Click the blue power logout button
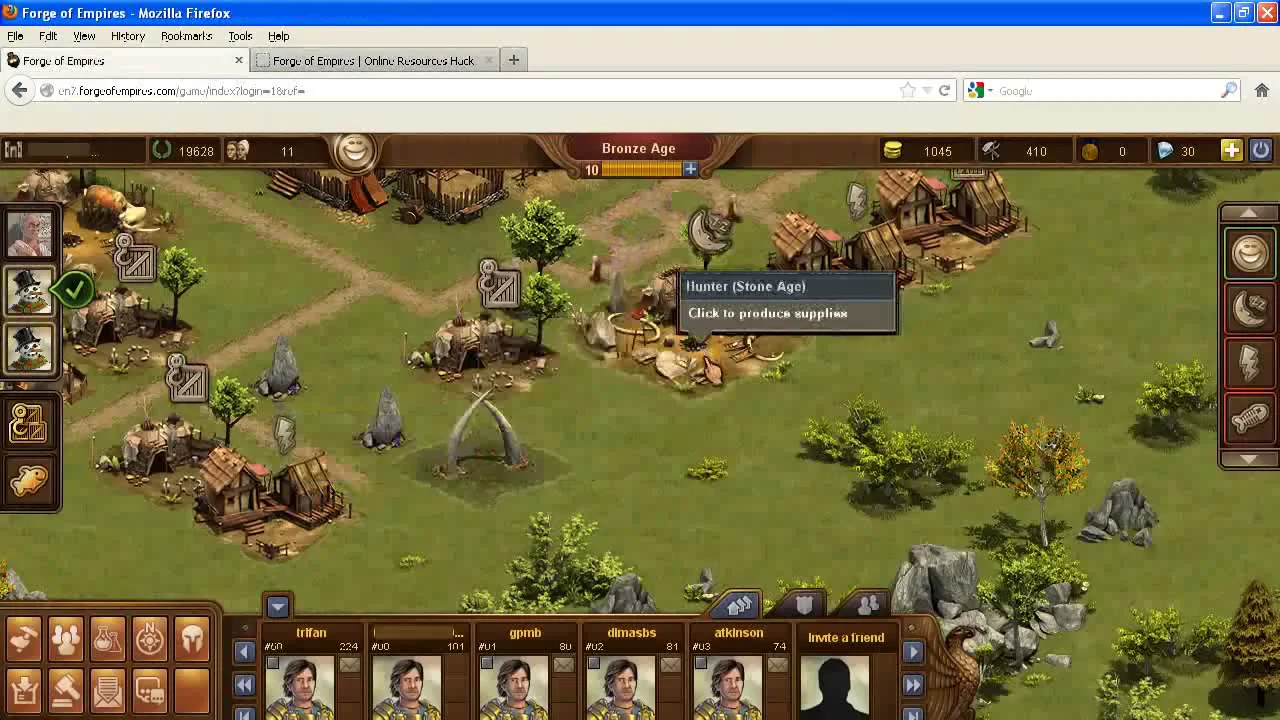Viewport: 1280px width, 720px height. tap(1260, 150)
